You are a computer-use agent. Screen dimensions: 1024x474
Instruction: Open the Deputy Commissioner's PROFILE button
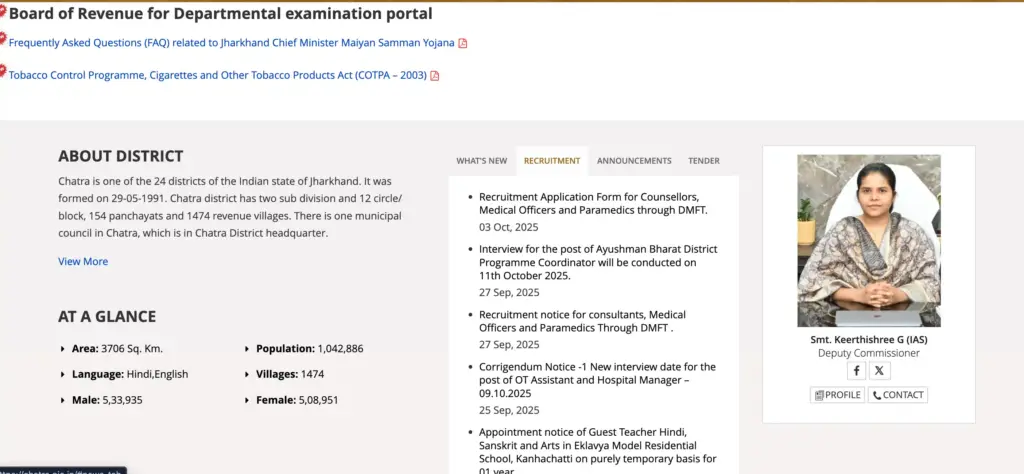(838, 395)
